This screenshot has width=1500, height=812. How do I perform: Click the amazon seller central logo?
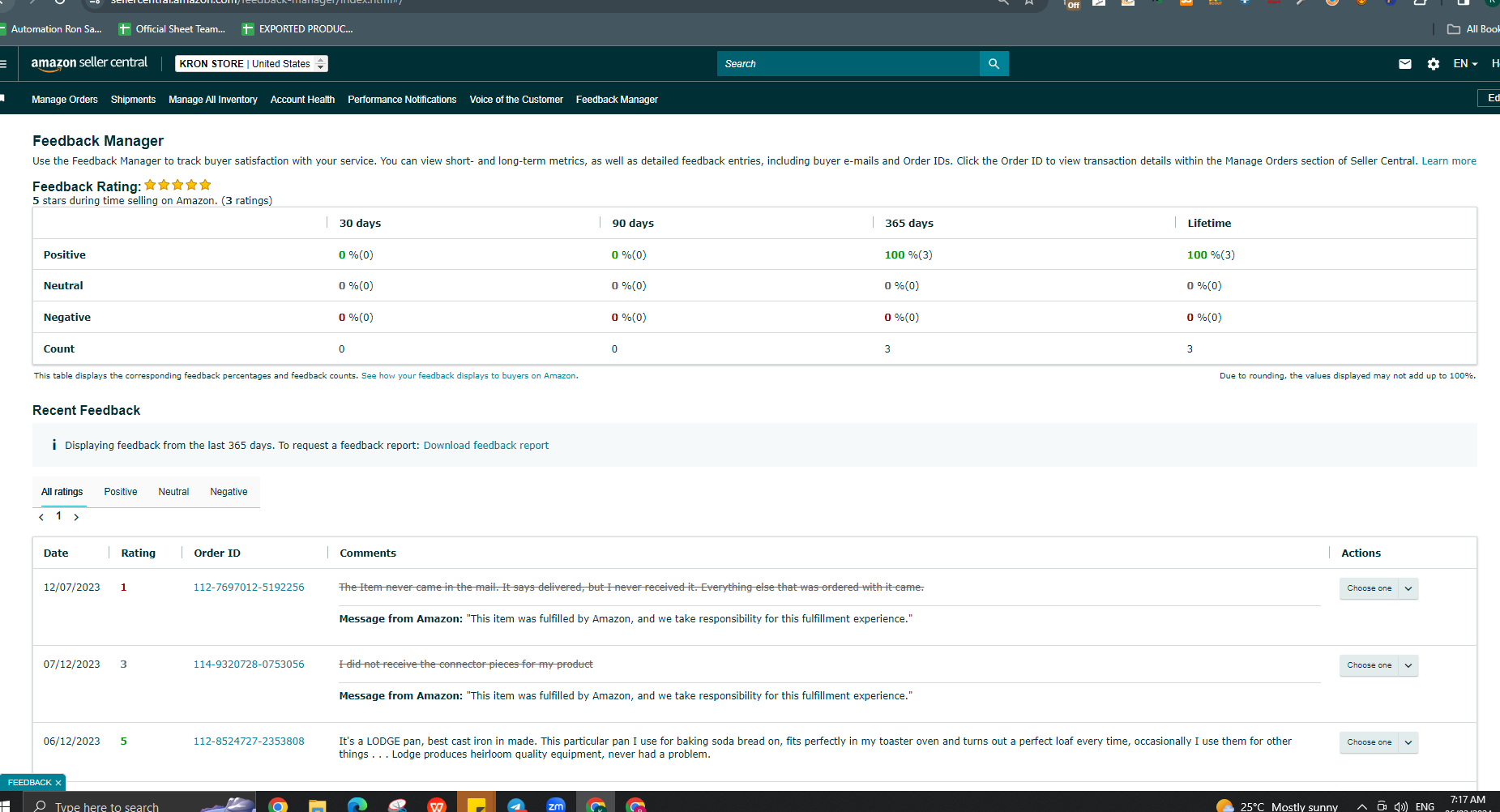pyautogui.click(x=89, y=63)
